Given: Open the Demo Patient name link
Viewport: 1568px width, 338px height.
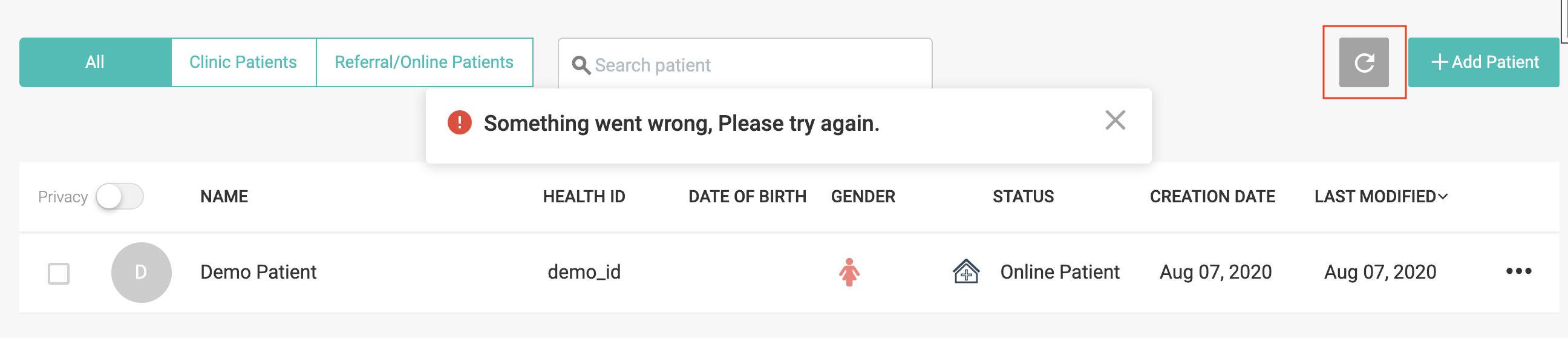Looking at the screenshot, I should pyautogui.click(x=258, y=272).
